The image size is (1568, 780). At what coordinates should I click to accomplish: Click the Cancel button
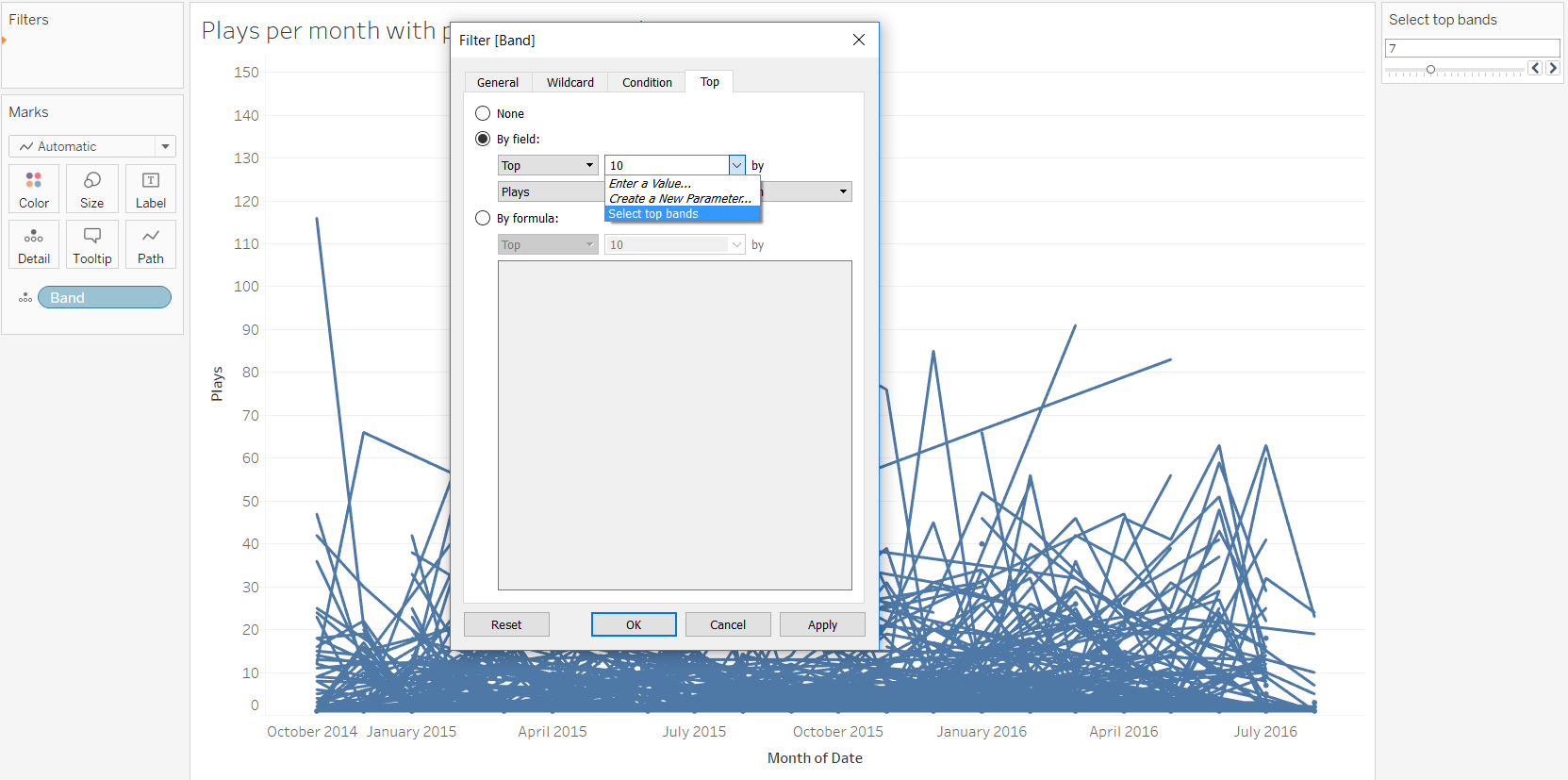click(728, 624)
